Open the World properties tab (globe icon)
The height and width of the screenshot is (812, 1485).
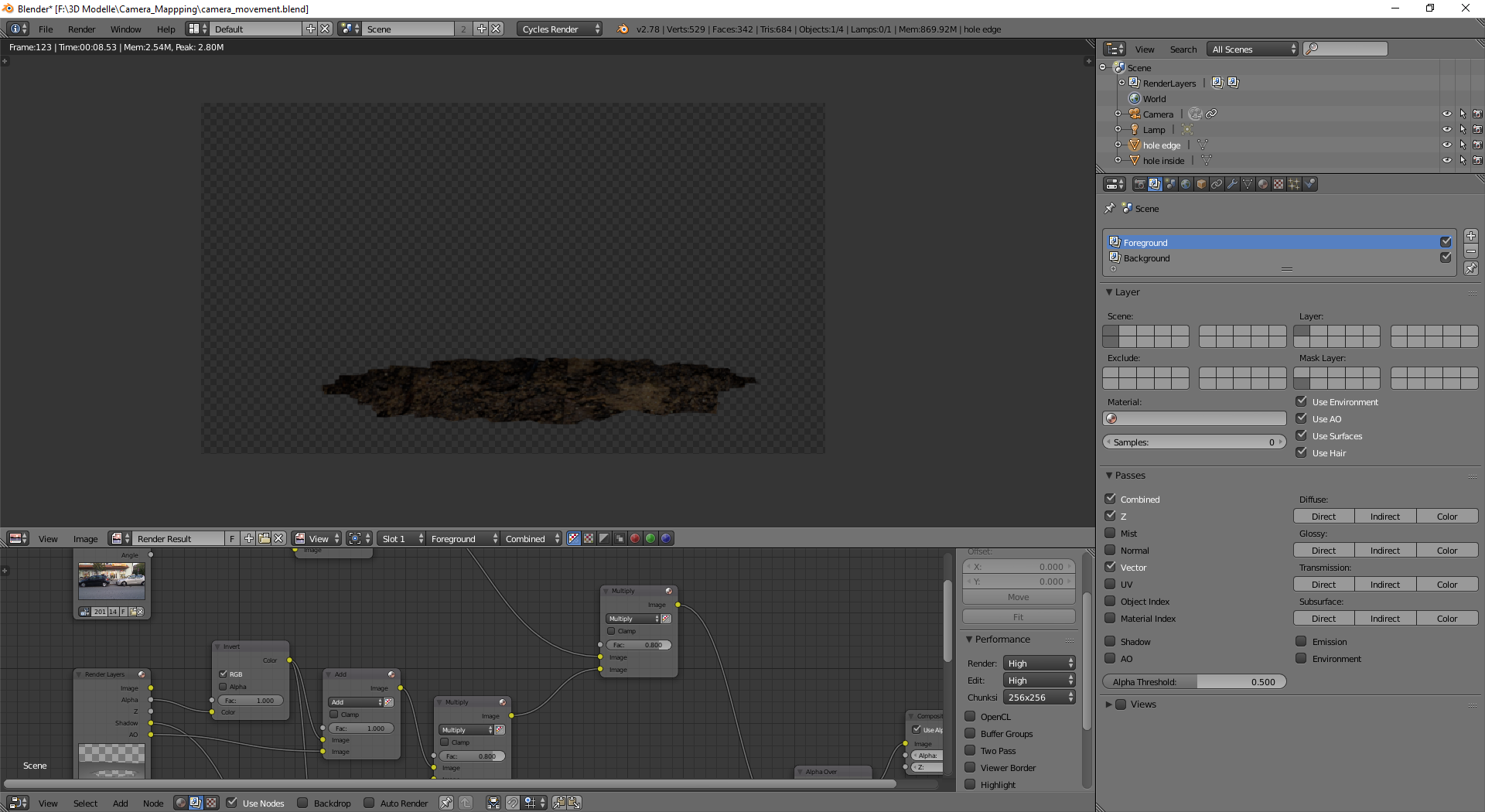[x=1186, y=184]
